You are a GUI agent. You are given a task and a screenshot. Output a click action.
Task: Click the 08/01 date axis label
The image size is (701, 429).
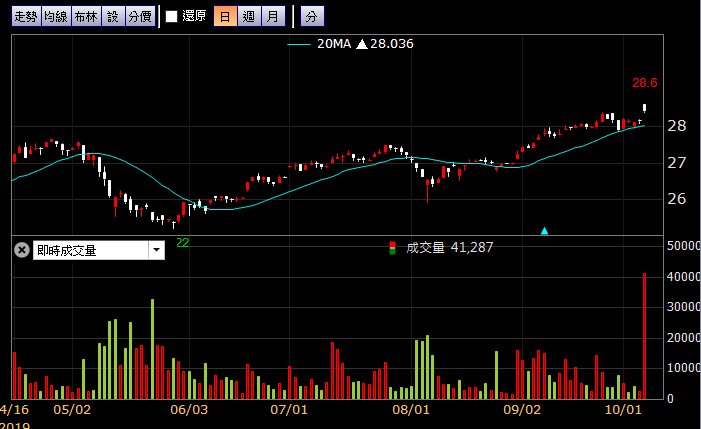point(411,410)
